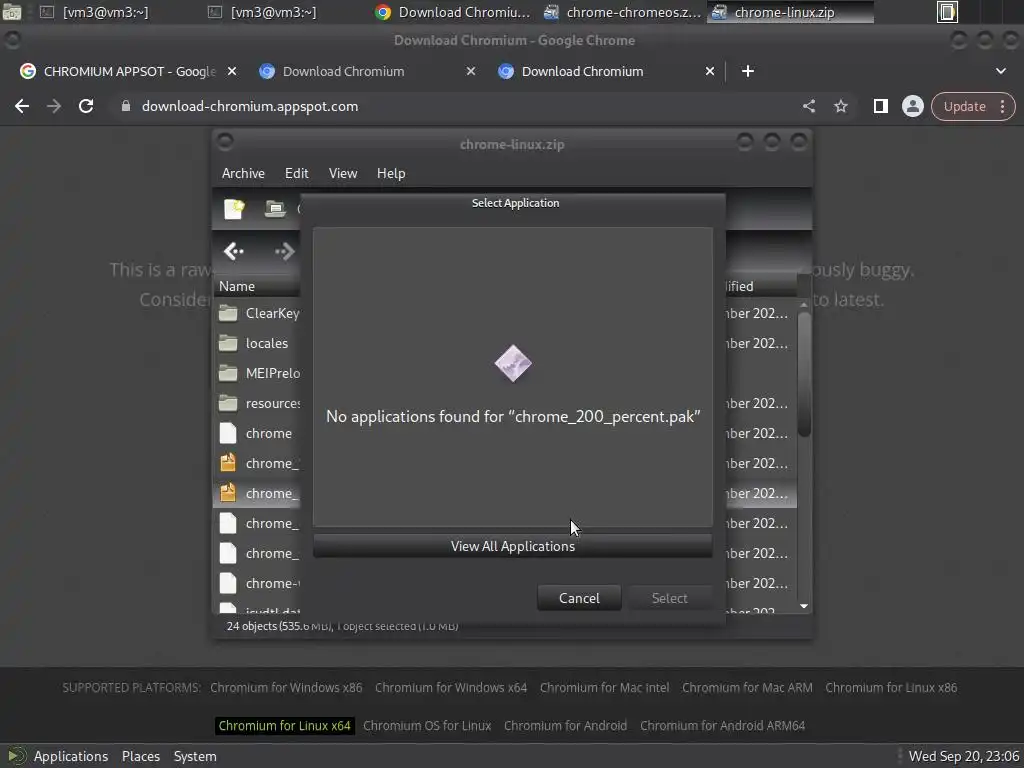Screen dimensions: 1024x768
Task: Click the greyed-out Select button
Action: (x=669, y=598)
